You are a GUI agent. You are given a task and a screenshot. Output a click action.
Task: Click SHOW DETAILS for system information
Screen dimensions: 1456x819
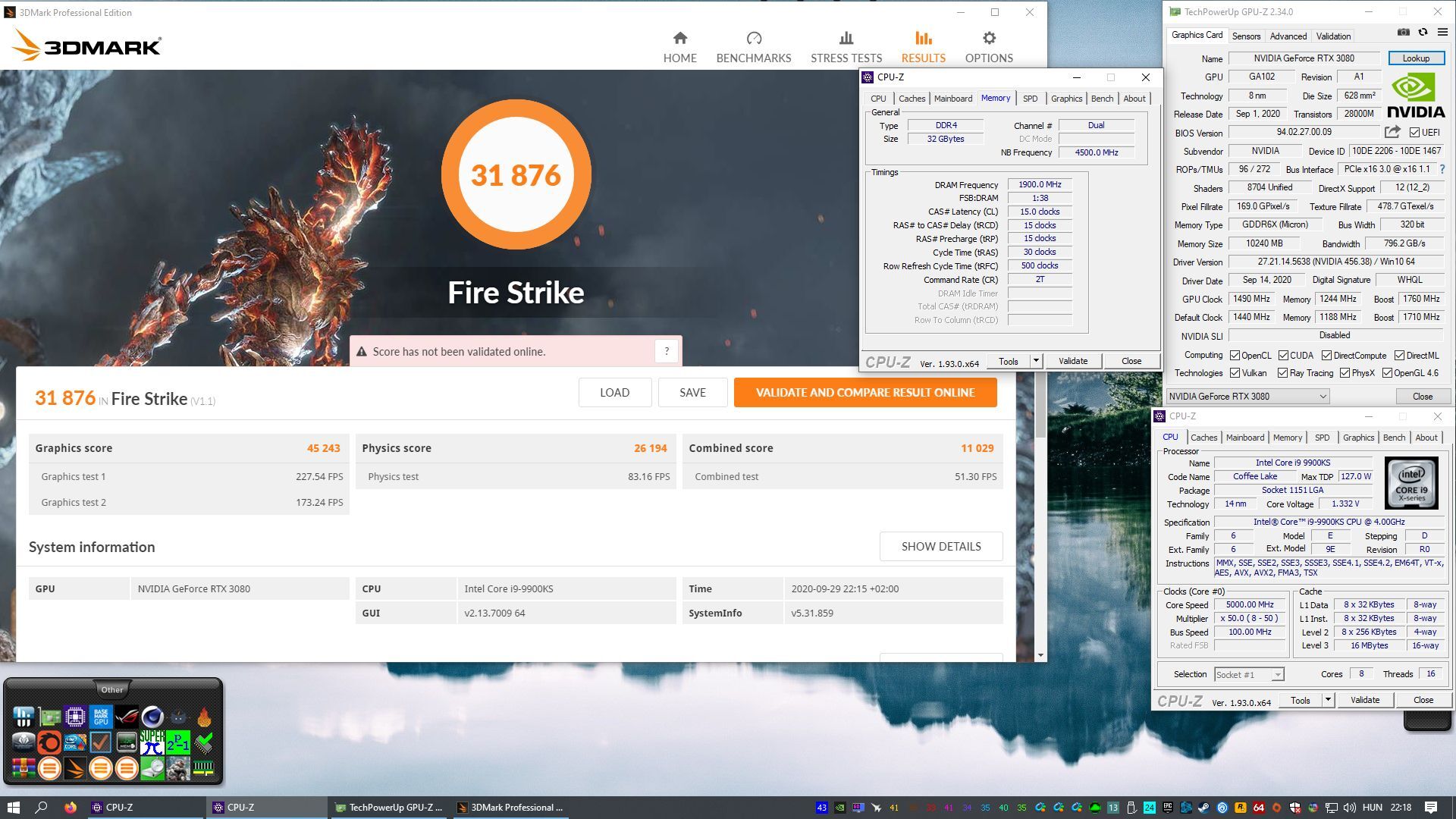click(x=941, y=547)
